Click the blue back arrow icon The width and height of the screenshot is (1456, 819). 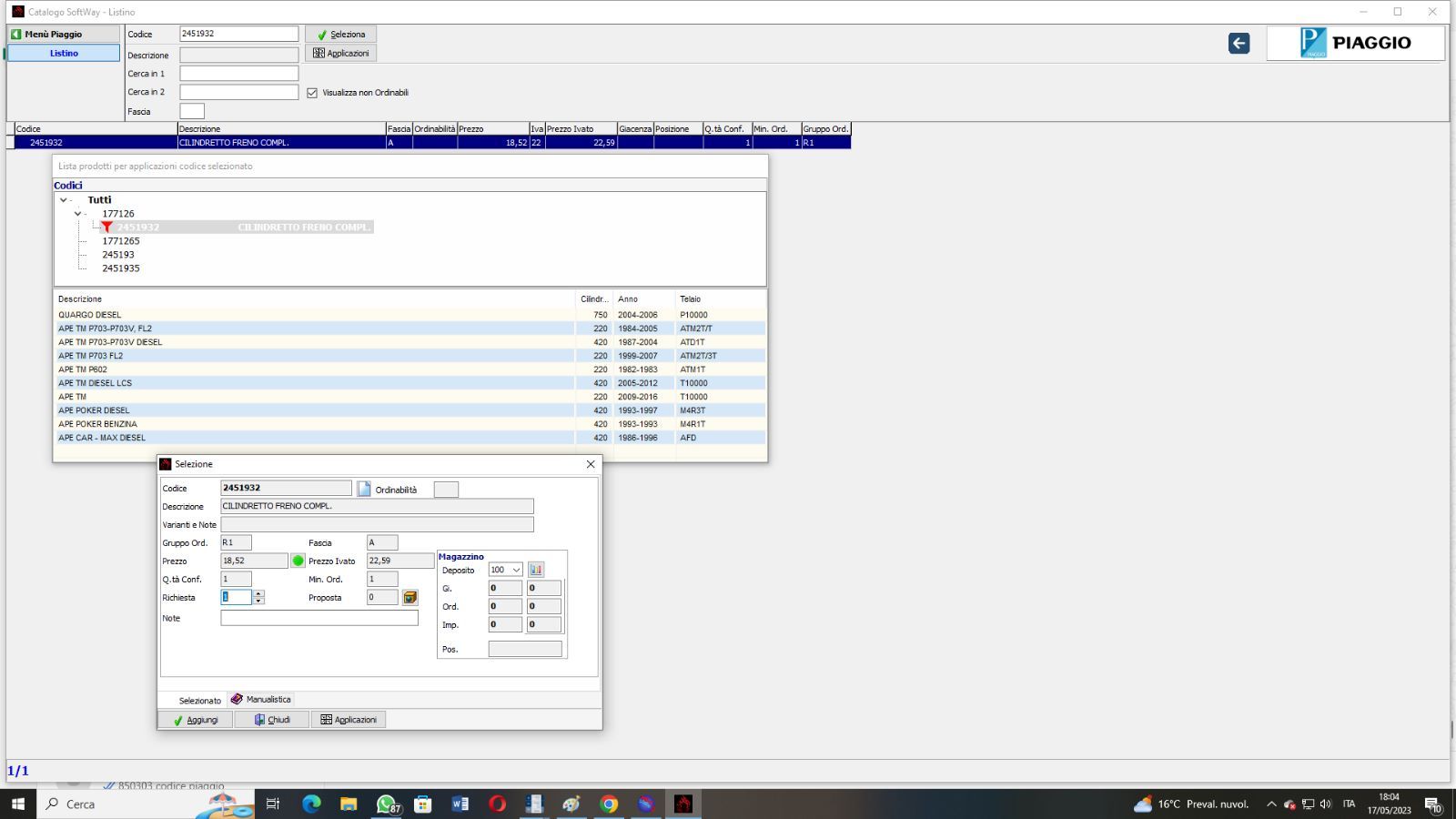click(1239, 43)
